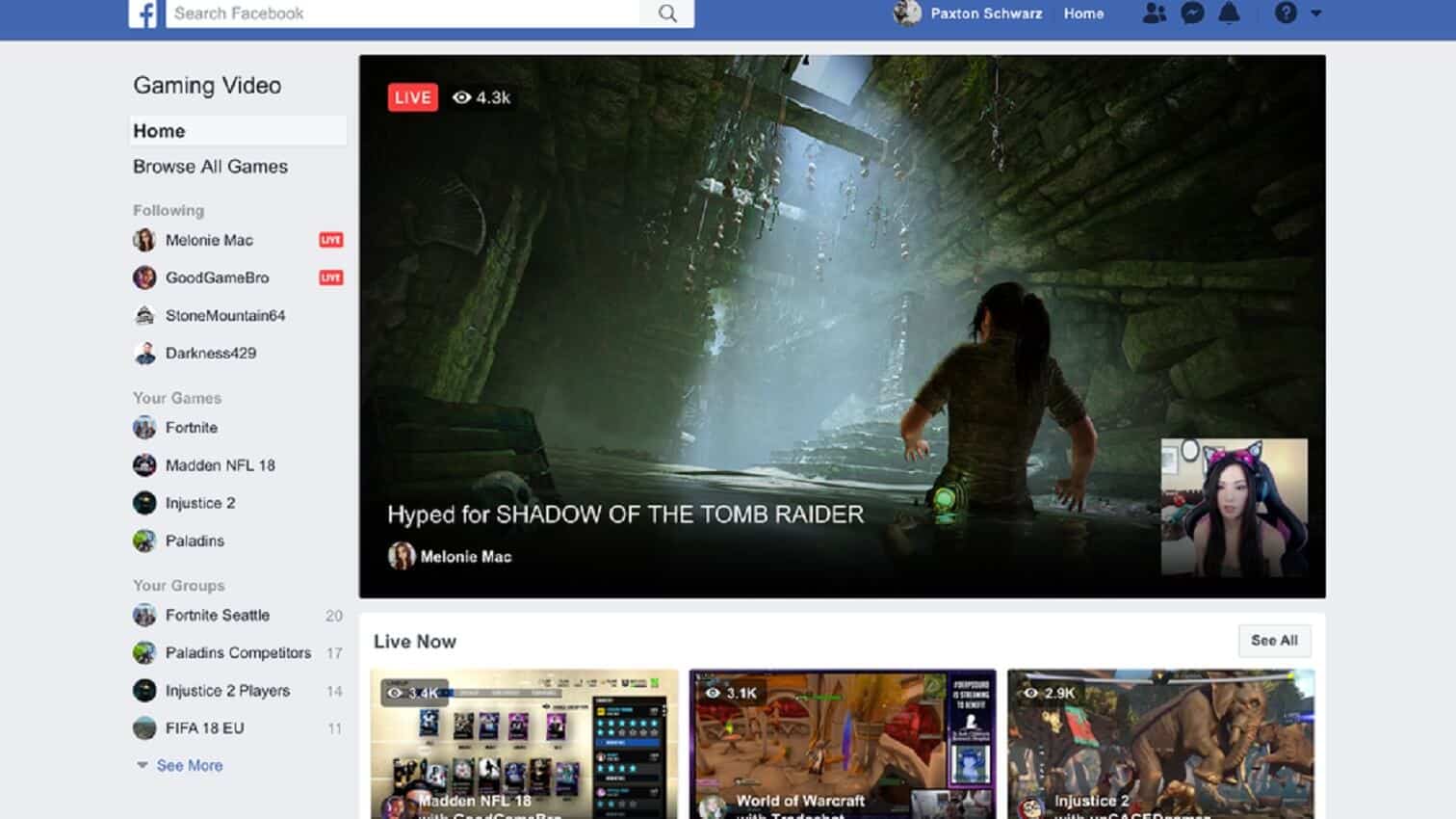Image resolution: width=1456 pixels, height=819 pixels.
Task: Open the notifications bell
Action: [x=1230, y=13]
